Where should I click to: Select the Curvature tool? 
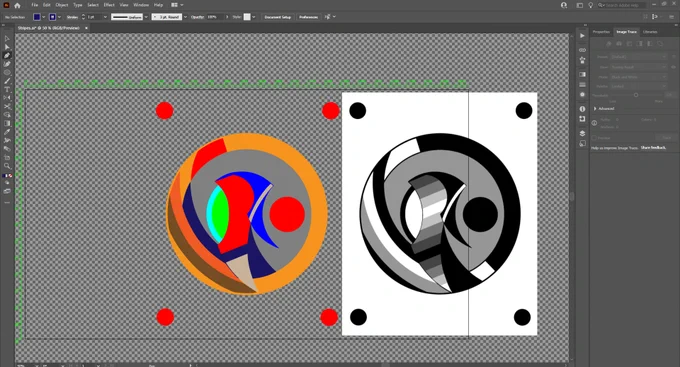tap(7, 64)
